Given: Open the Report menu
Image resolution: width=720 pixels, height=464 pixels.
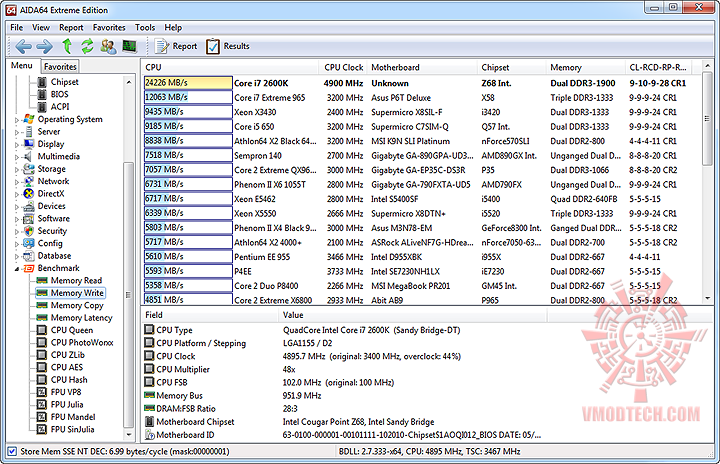Looking at the screenshot, I should click(71, 28).
